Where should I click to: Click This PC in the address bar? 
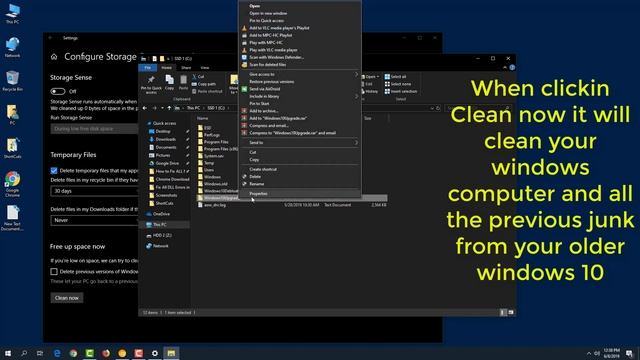pos(193,108)
